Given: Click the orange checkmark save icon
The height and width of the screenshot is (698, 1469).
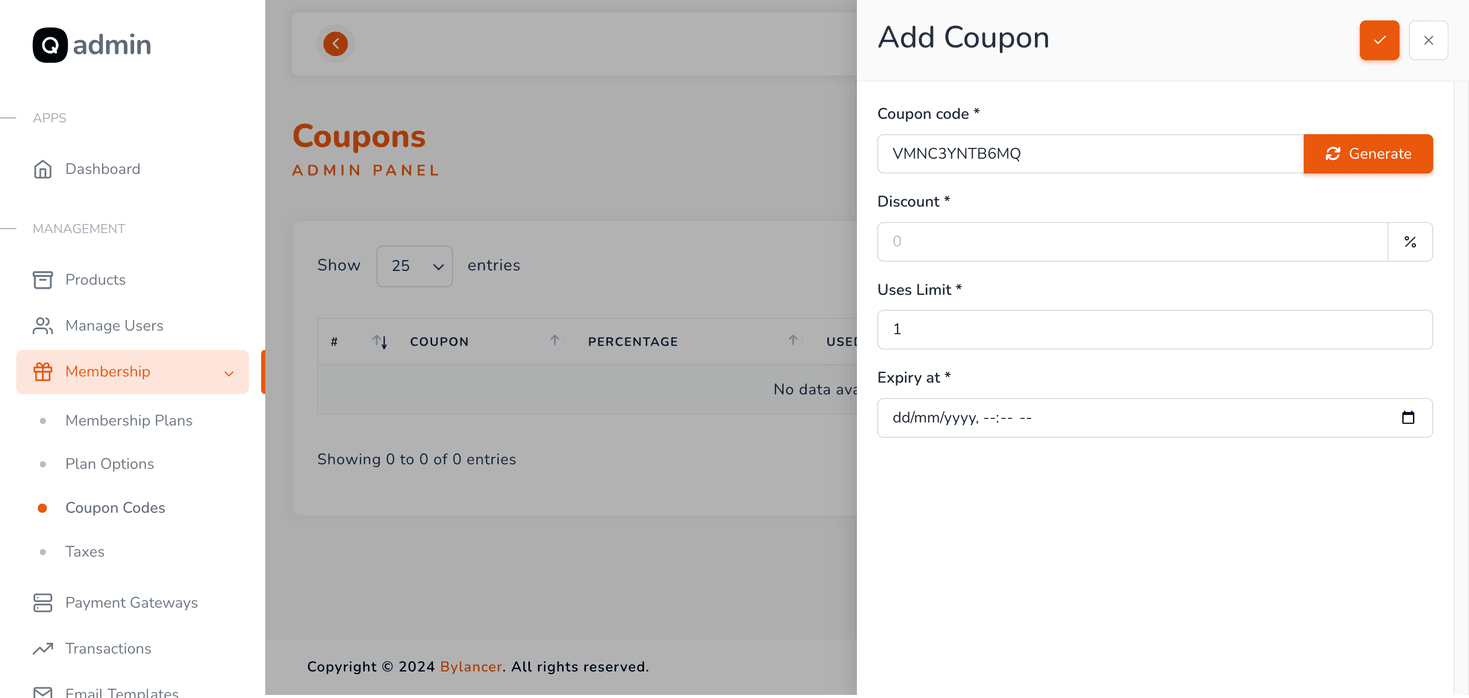Looking at the screenshot, I should 1379,40.
